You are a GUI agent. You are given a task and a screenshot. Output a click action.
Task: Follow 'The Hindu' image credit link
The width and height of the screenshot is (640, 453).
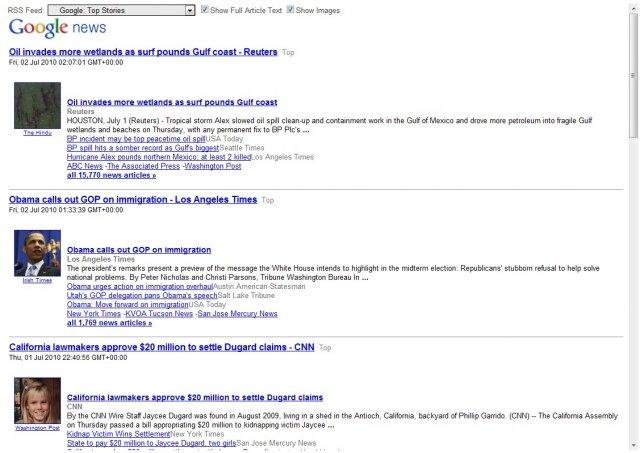click(38, 133)
